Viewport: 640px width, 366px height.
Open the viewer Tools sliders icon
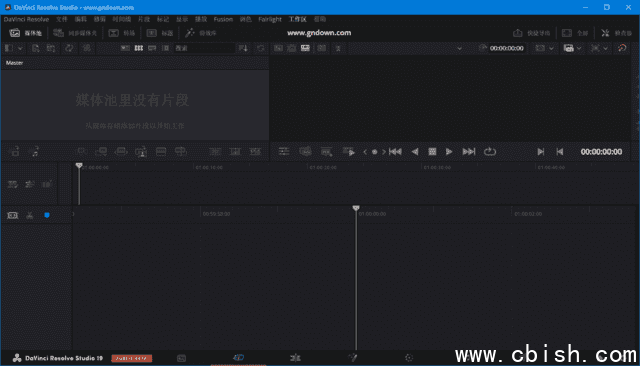tap(284, 152)
